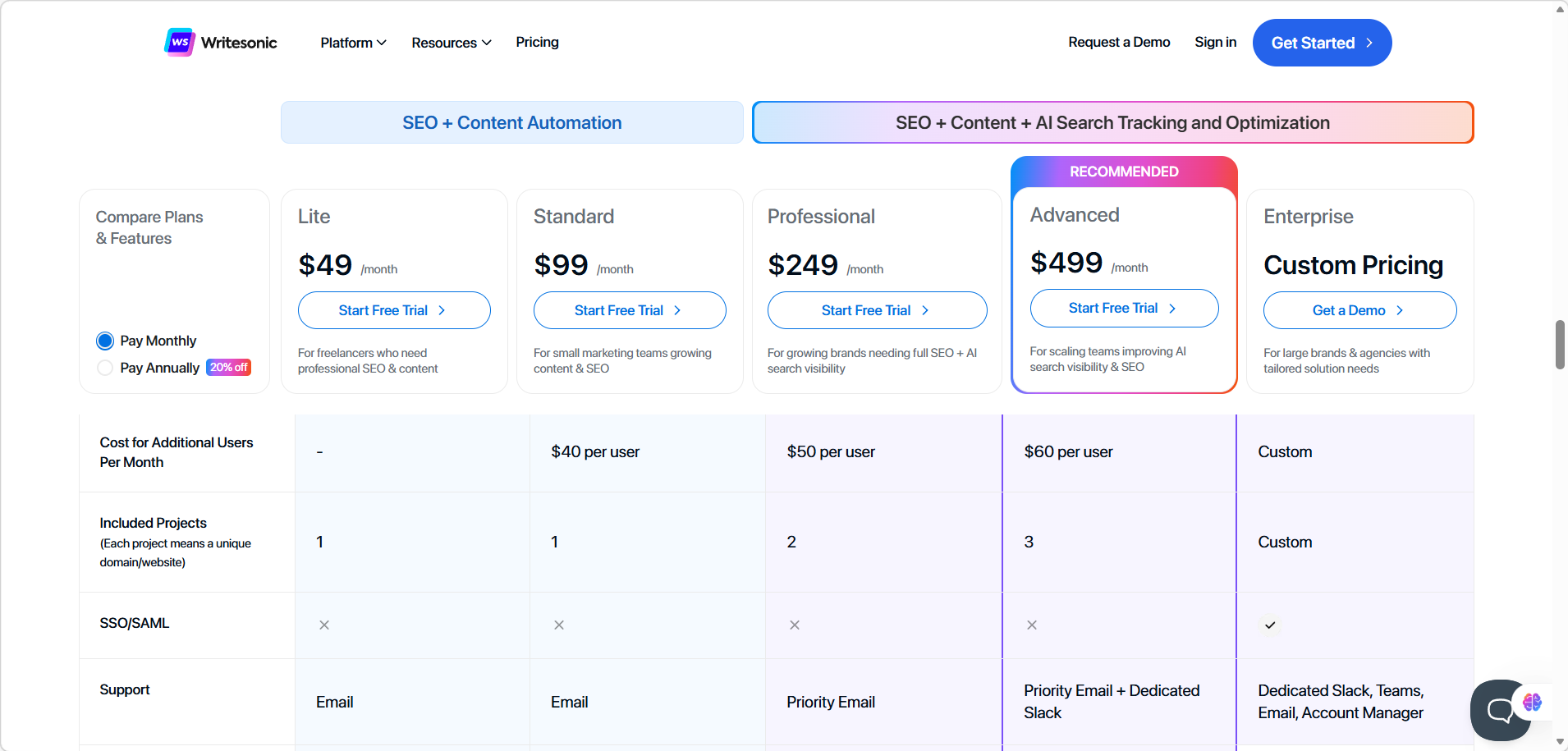Click the 20% off discount badge
This screenshot has height=751, width=1568.
228,367
